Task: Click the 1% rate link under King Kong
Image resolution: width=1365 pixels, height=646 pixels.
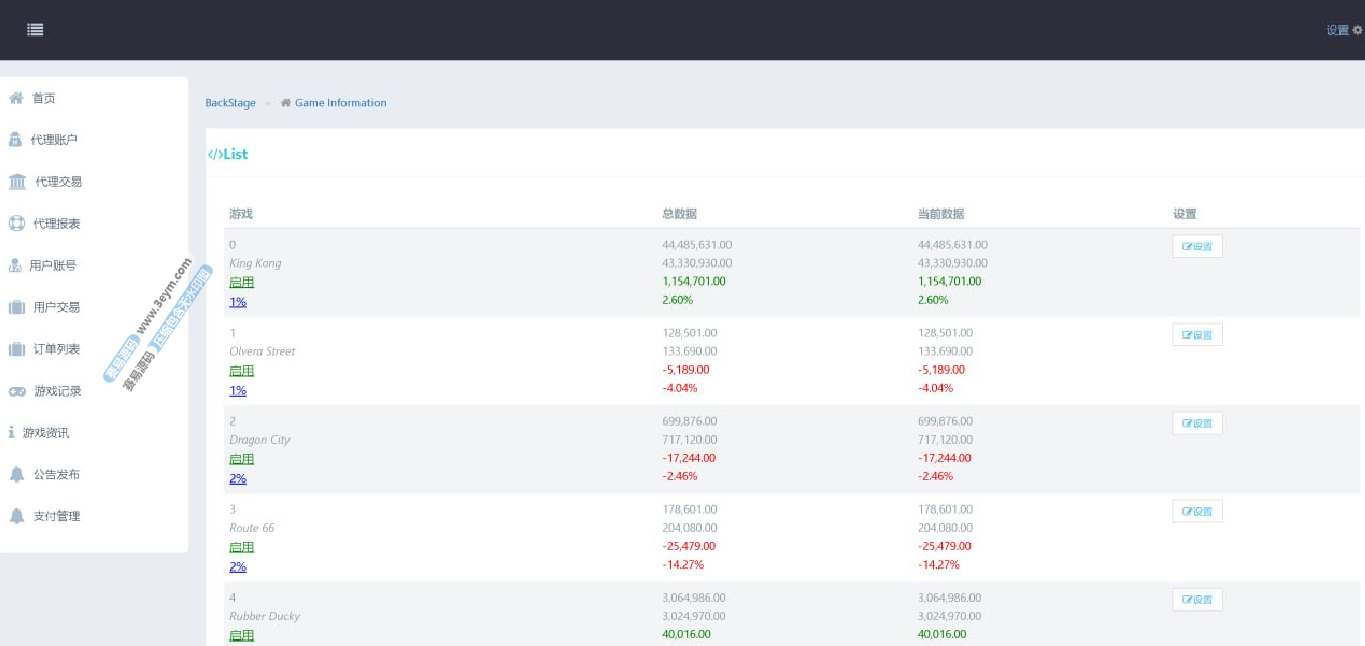Action: tap(238, 302)
